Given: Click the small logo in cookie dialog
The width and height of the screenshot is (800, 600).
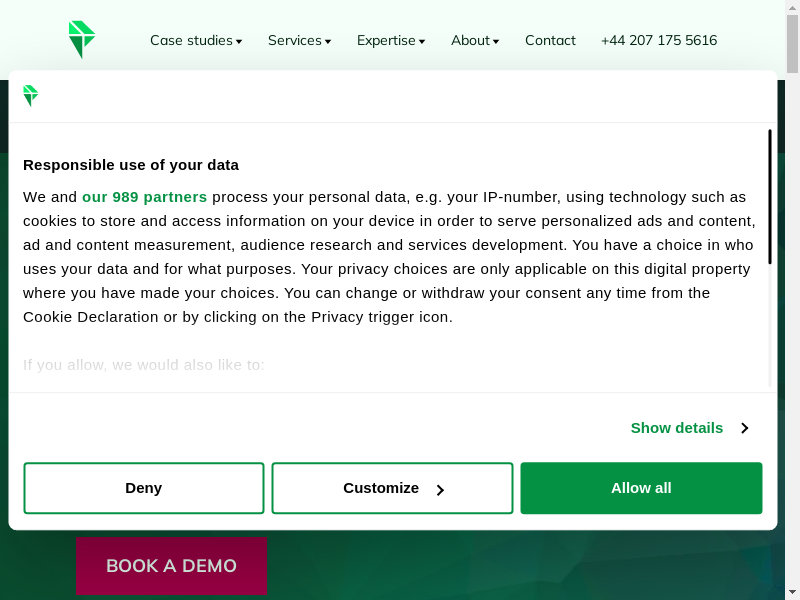Looking at the screenshot, I should 31,96.
